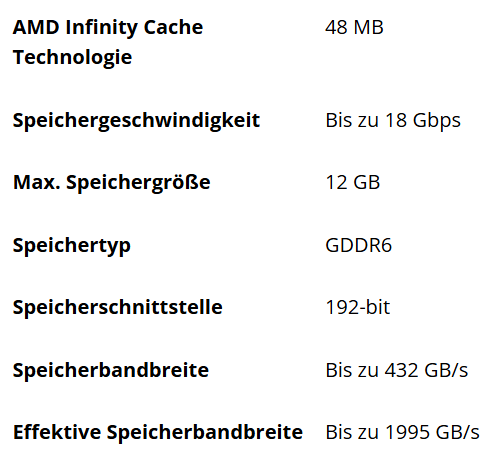497x473 pixels.
Task: Select the GDDR6 value
Action: (359, 245)
